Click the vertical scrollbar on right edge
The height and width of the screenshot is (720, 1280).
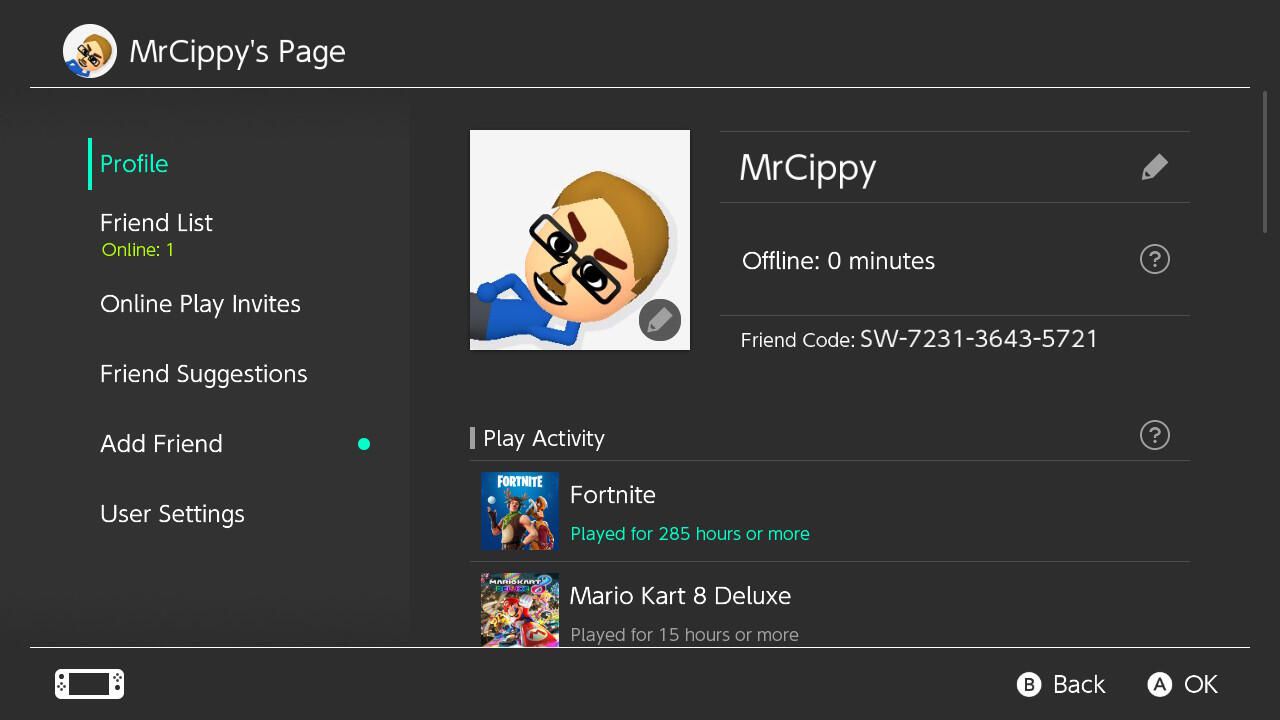click(x=1265, y=162)
